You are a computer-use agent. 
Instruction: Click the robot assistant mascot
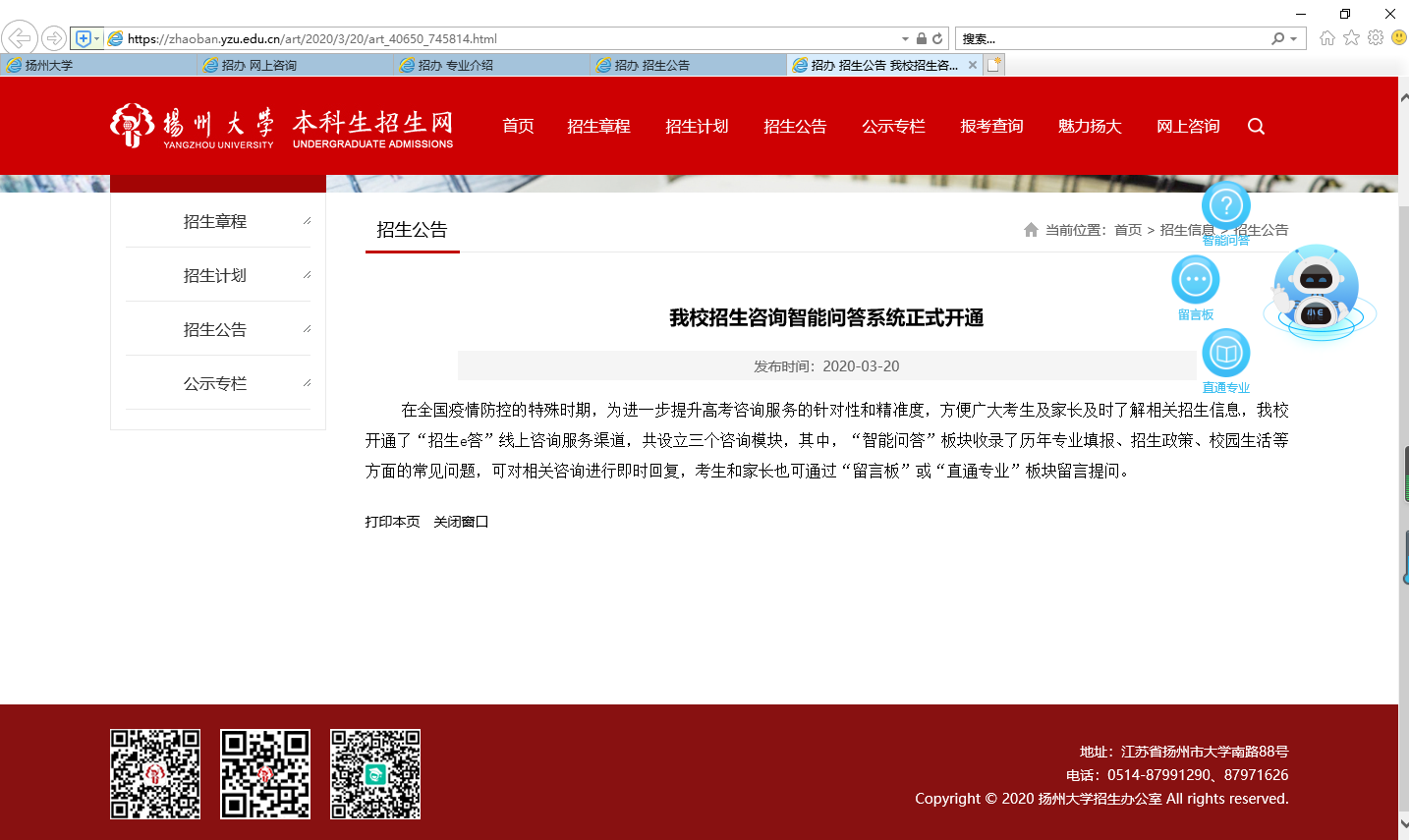tap(1317, 292)
